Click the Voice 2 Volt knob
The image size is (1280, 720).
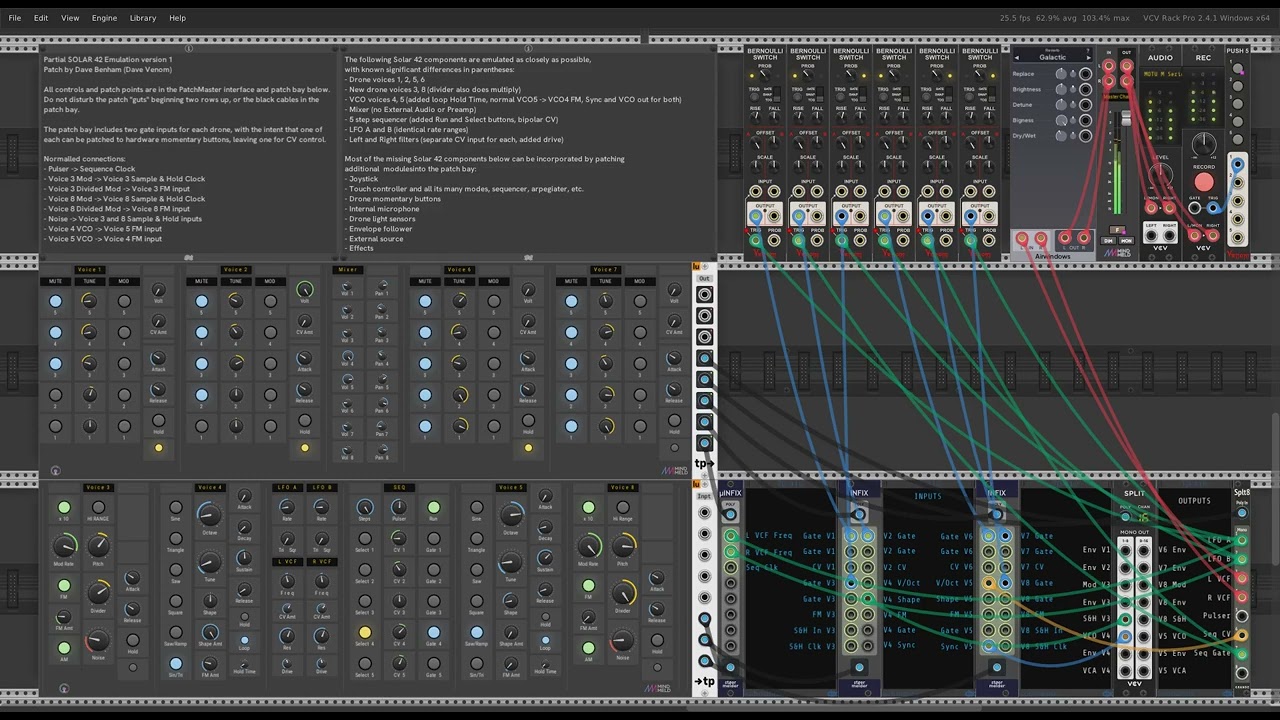click(304, 290)
